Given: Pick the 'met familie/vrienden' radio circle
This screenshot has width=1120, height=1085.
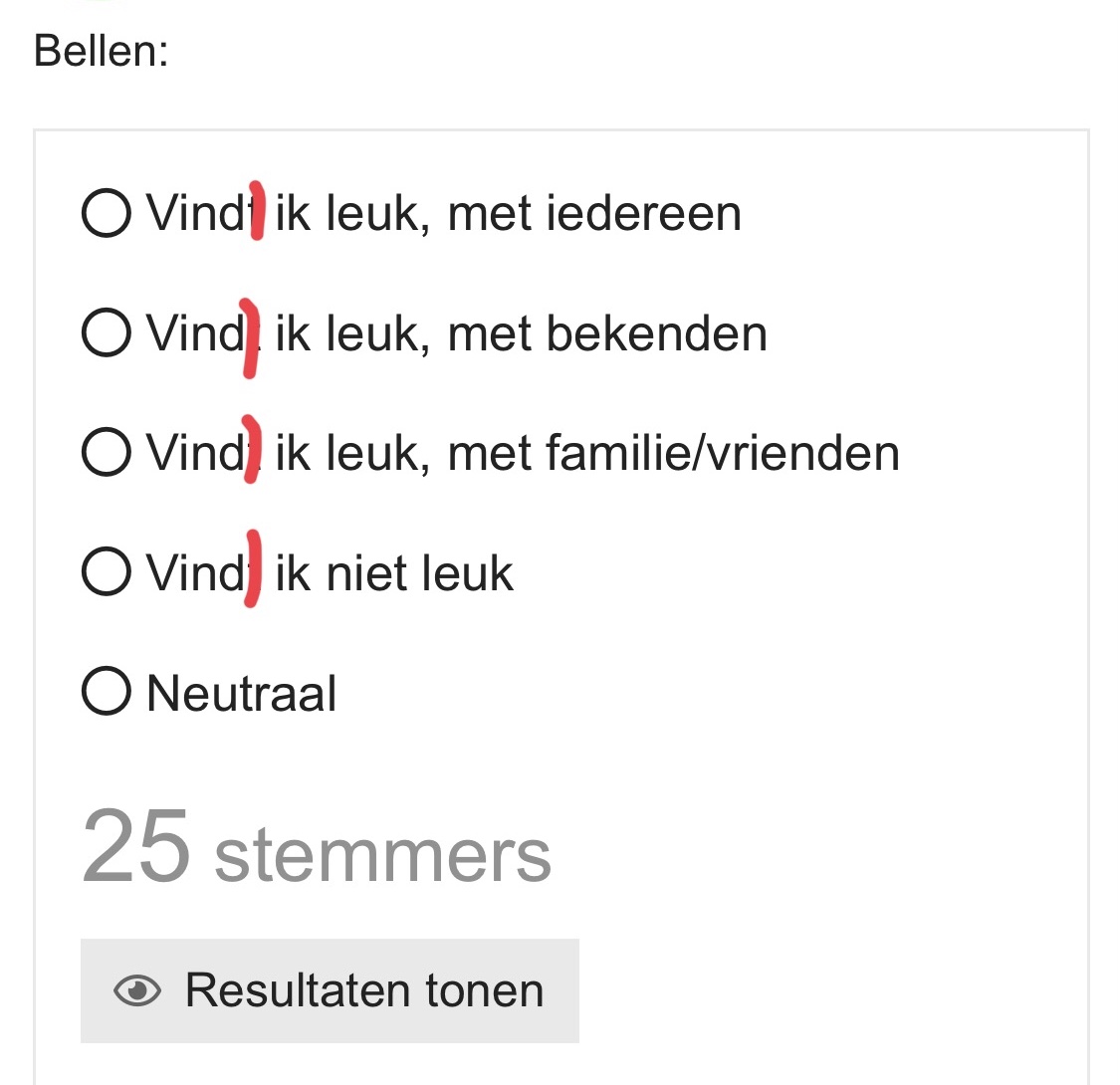Looking at the screenshot, I should coord(107,452).
